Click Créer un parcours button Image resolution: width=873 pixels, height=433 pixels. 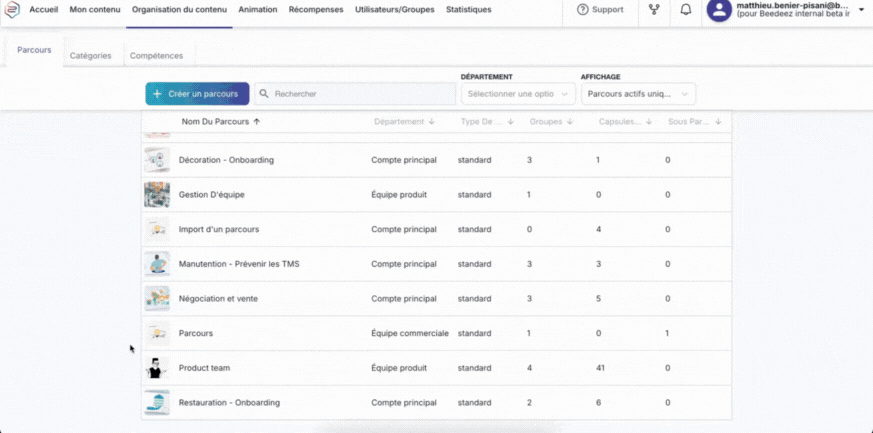197,94
